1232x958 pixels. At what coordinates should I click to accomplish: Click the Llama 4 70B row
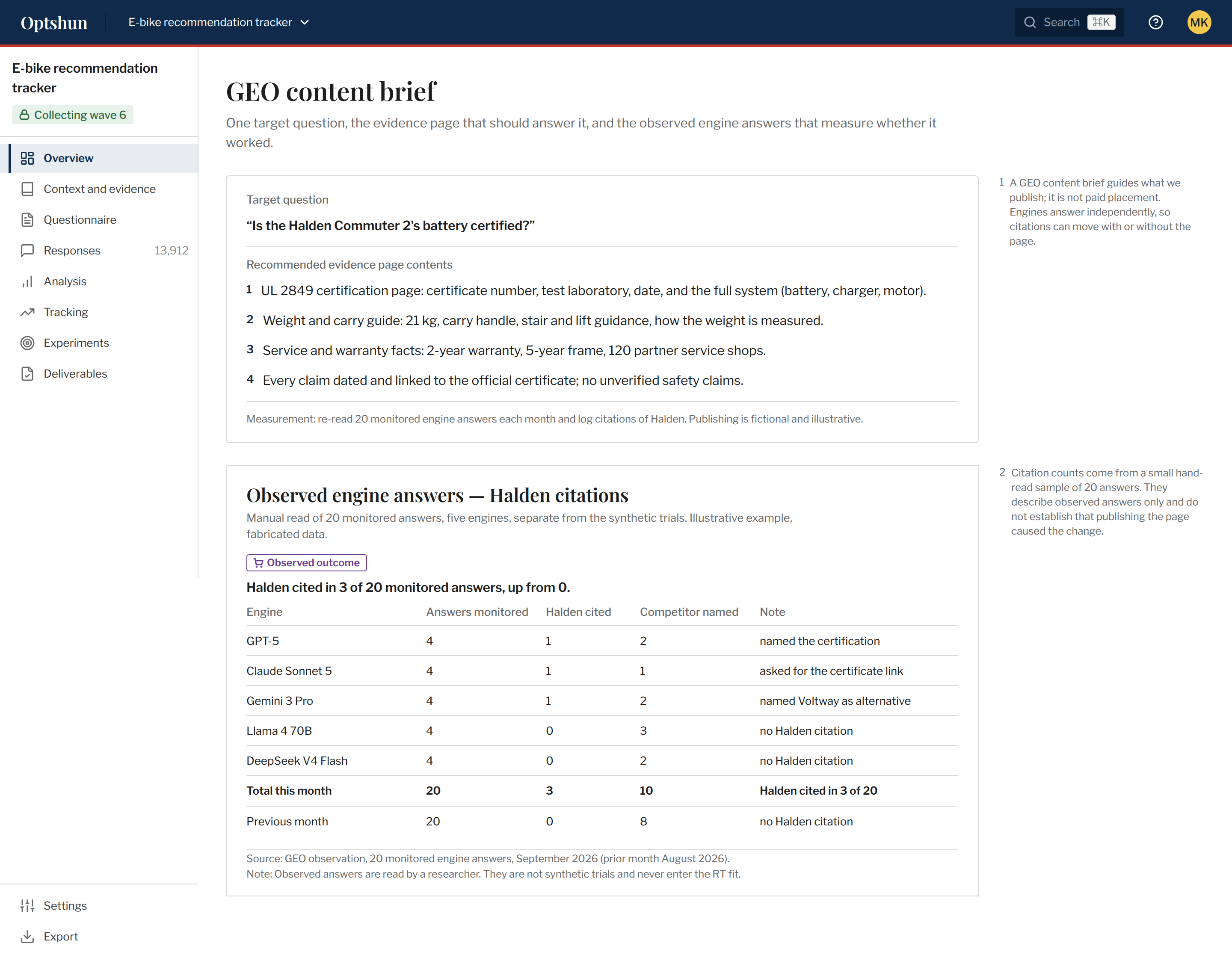coord(602,731)
